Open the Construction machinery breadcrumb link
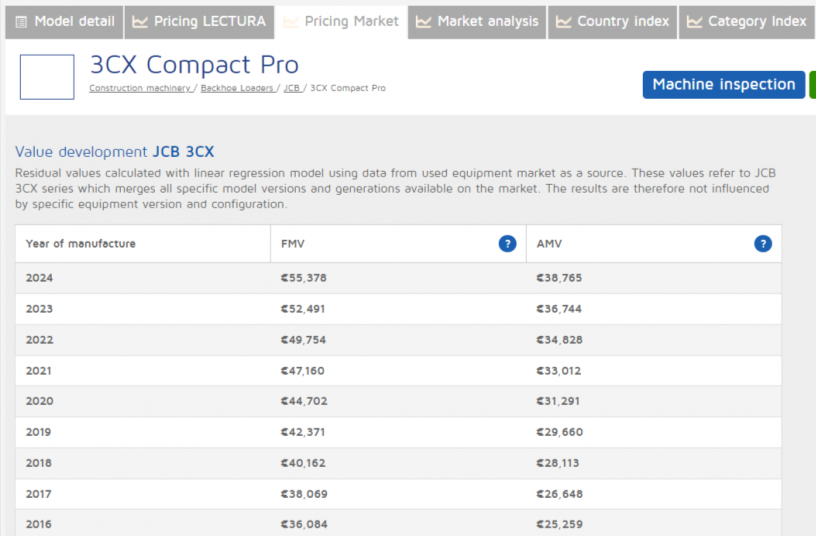The height and width of the screenshot is (536, 816). click(139, 88)
